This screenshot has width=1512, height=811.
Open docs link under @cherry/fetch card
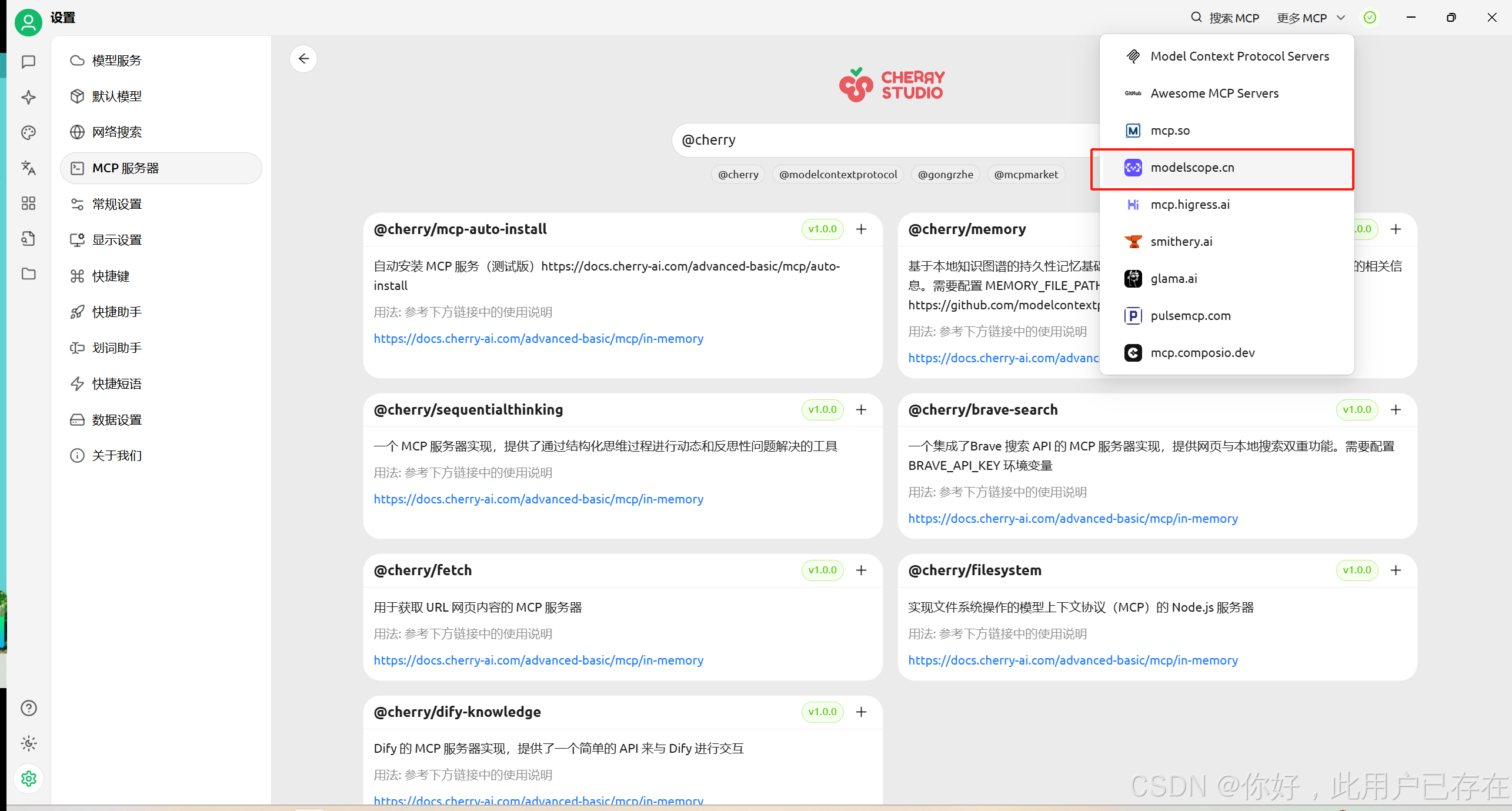(x=538, y=660)
